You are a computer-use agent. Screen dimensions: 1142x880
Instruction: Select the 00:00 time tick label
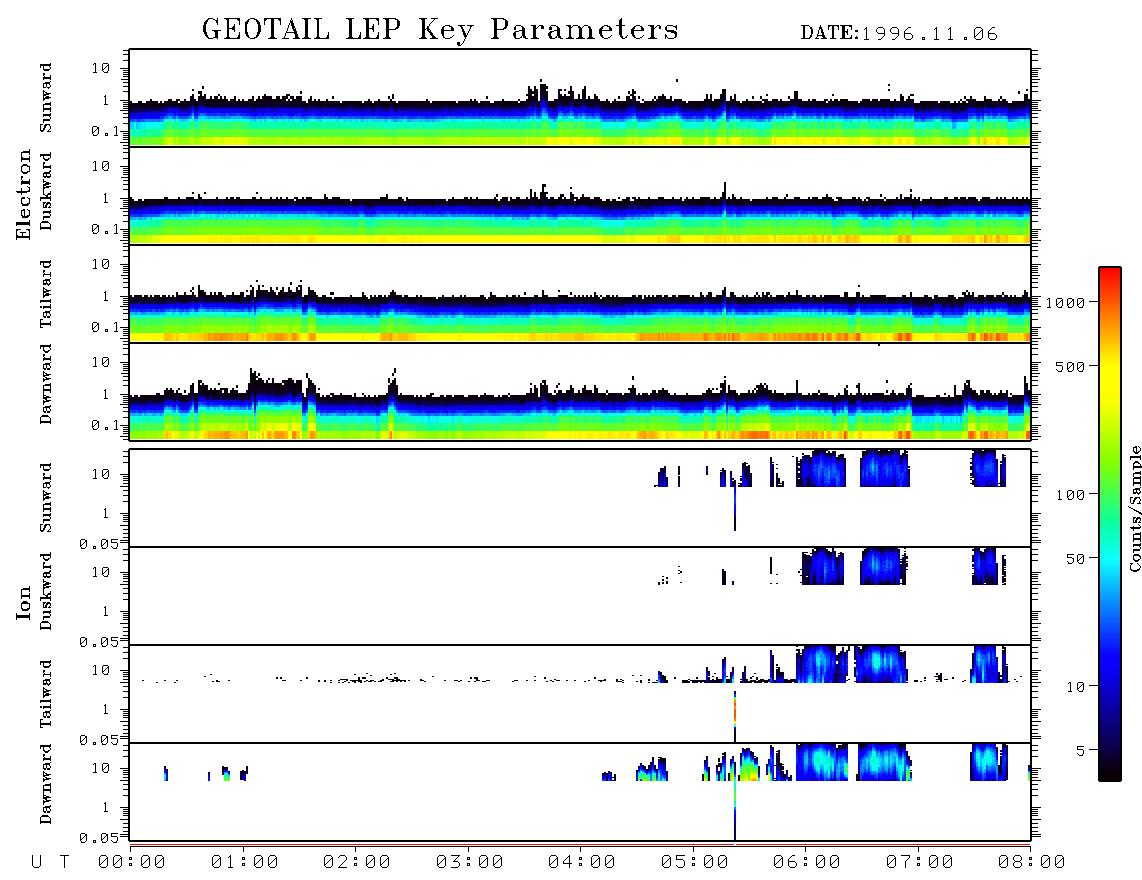click(132, 863)
